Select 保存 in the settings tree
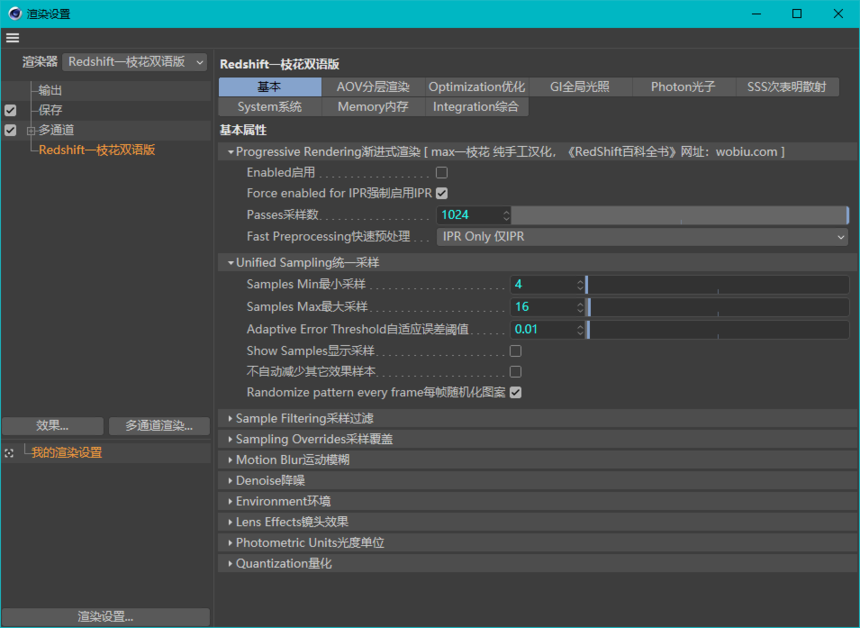Screen dimensions: 860x628 click(50, 110)
